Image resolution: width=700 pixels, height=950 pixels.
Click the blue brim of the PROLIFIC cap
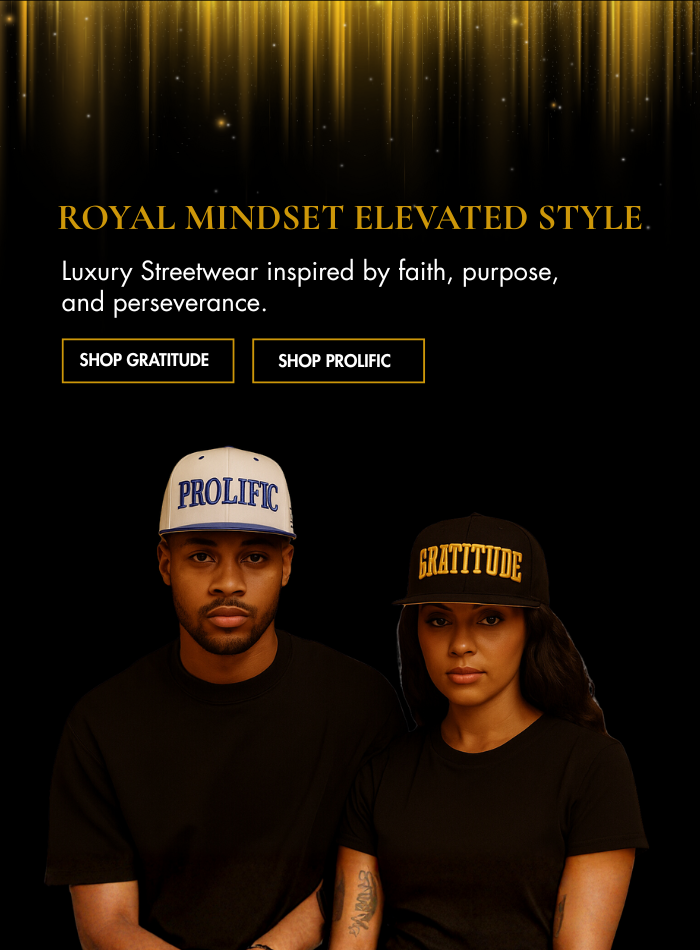[227, 530]
